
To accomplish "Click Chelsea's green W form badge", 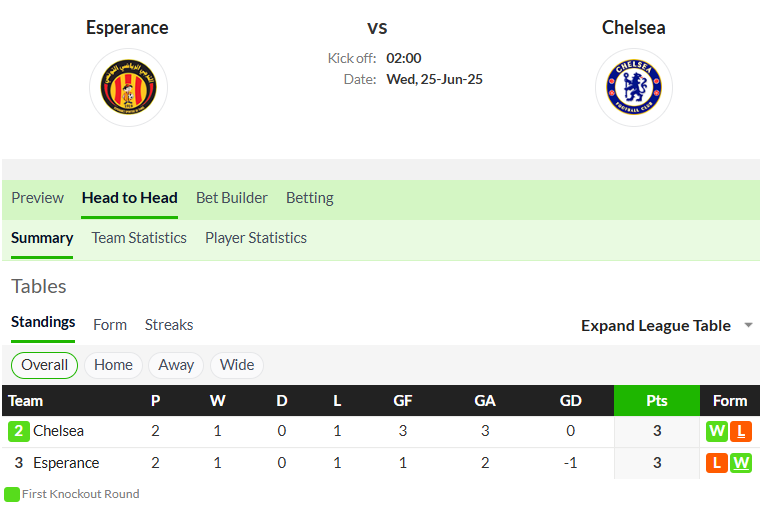I will (717, 431).
